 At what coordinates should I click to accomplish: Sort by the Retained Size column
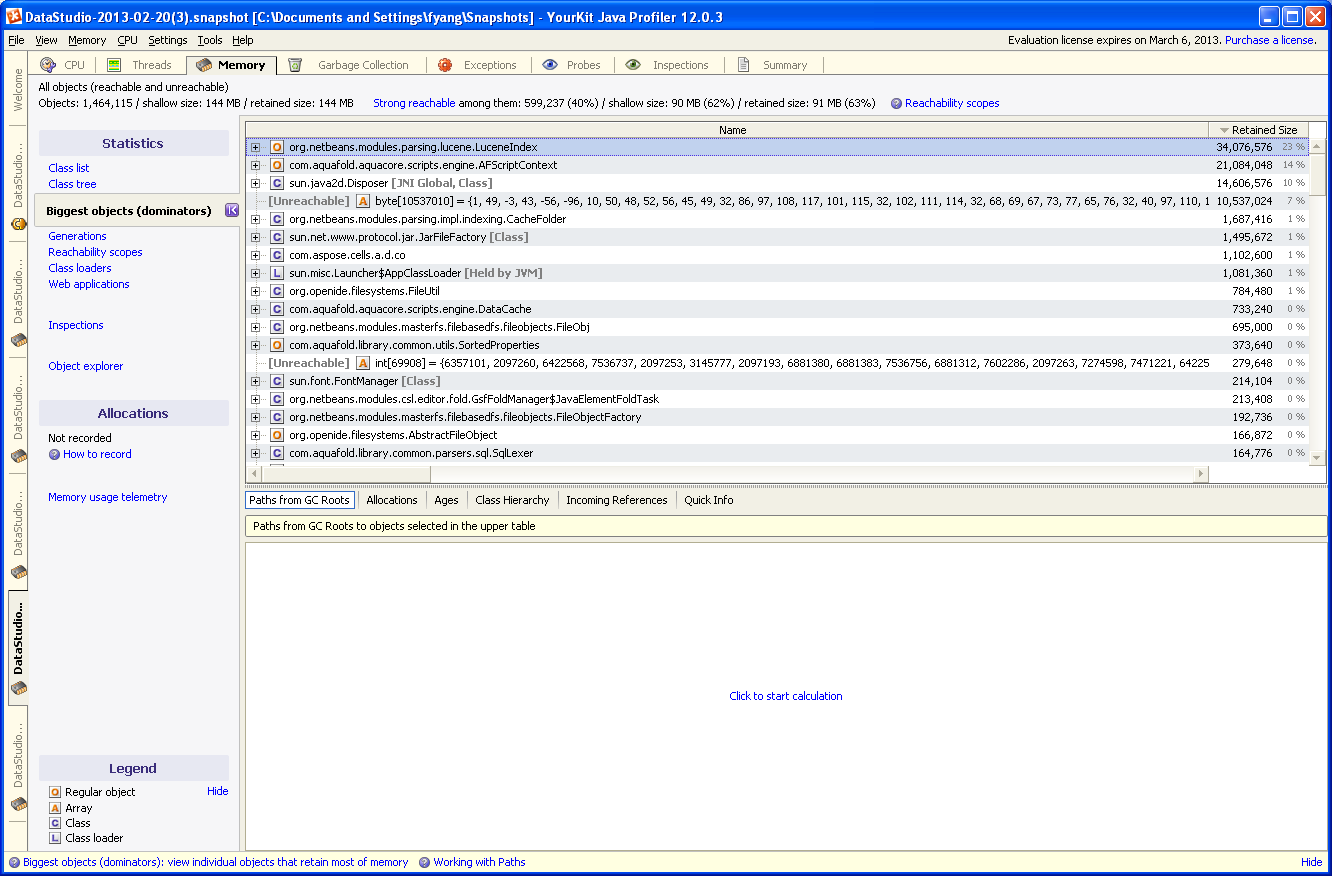point(1258,130)
